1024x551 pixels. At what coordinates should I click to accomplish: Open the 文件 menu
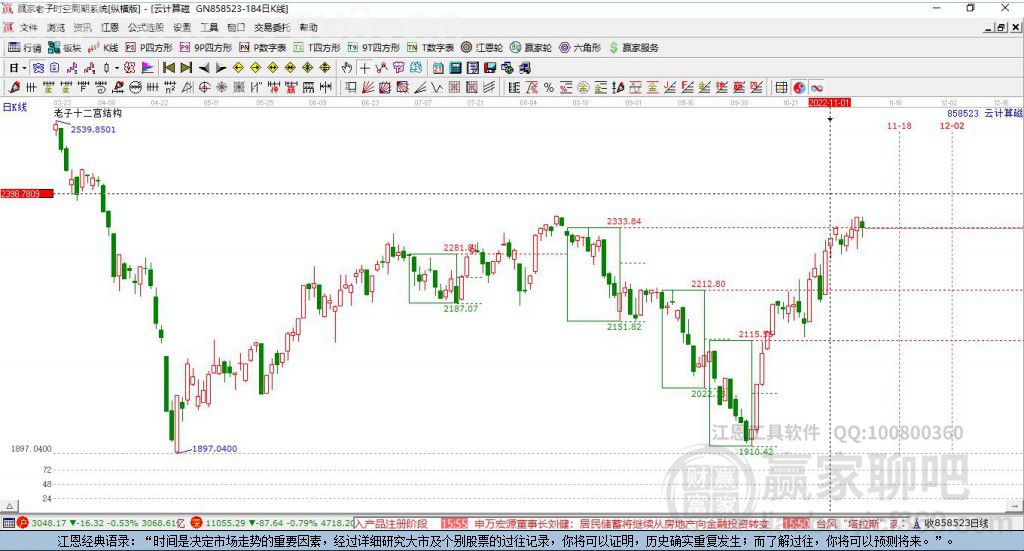coord(28,27)
